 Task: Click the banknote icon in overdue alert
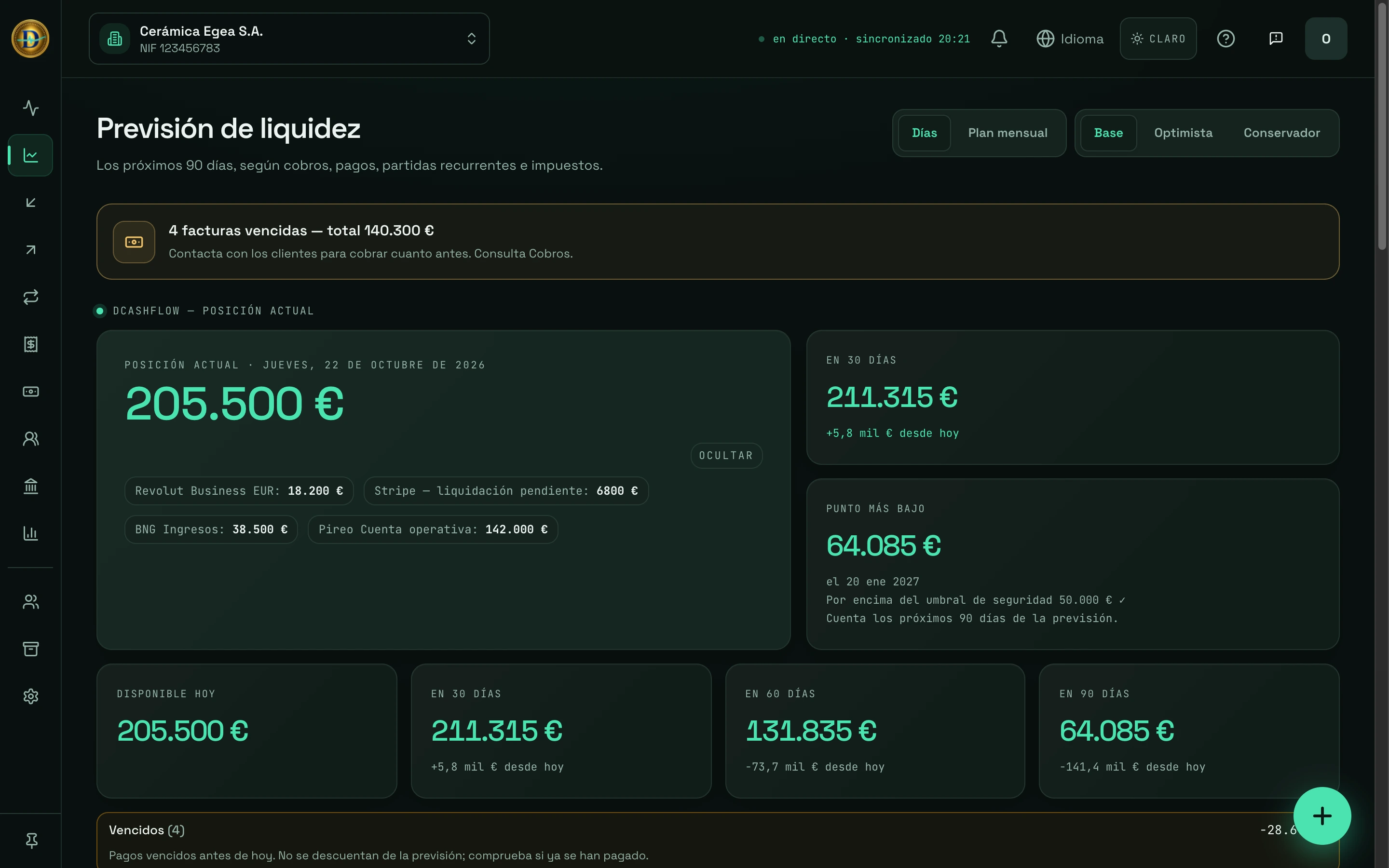point(134,242)
